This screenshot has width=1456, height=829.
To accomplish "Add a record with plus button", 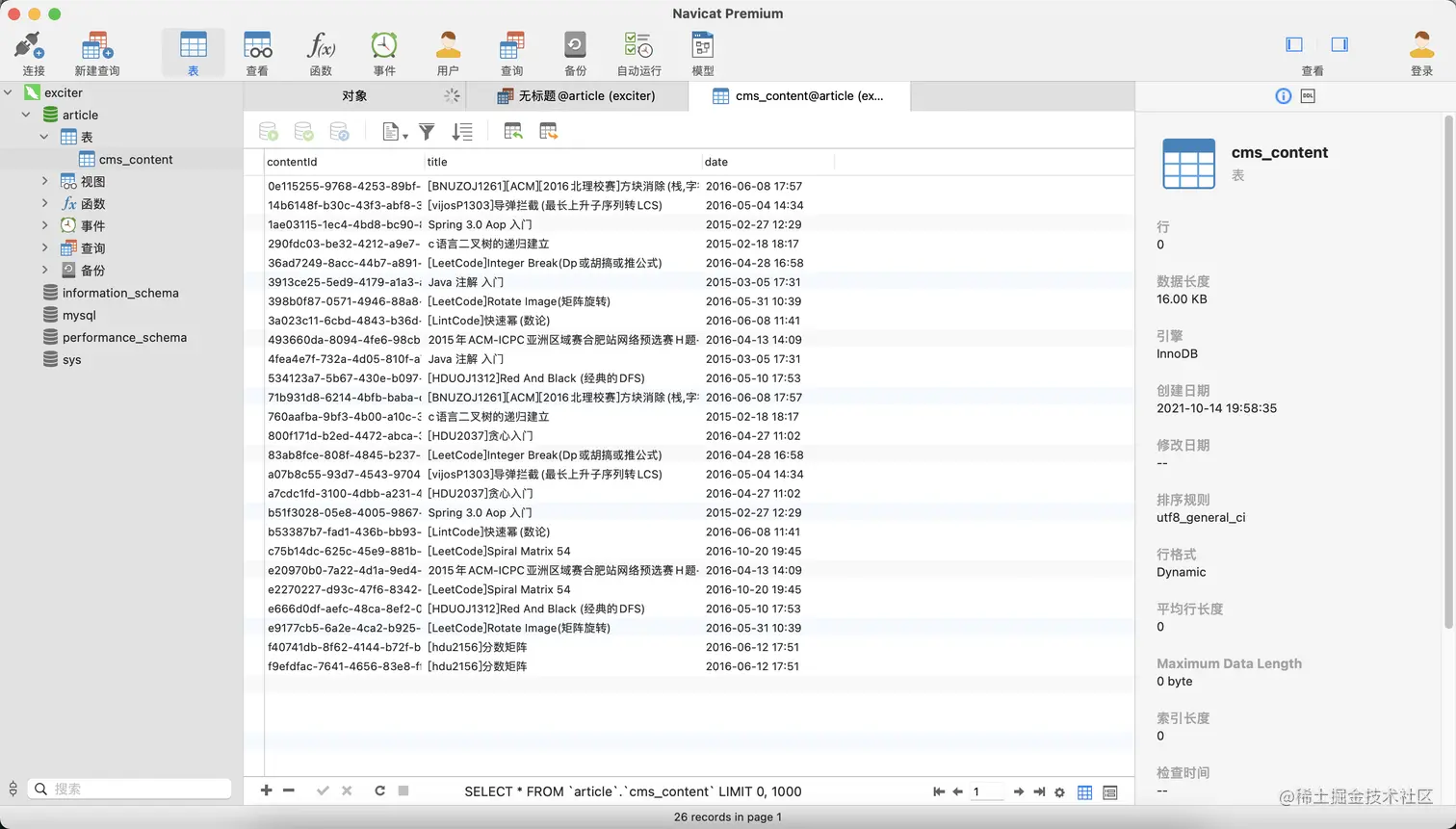I will pos(266,790).
